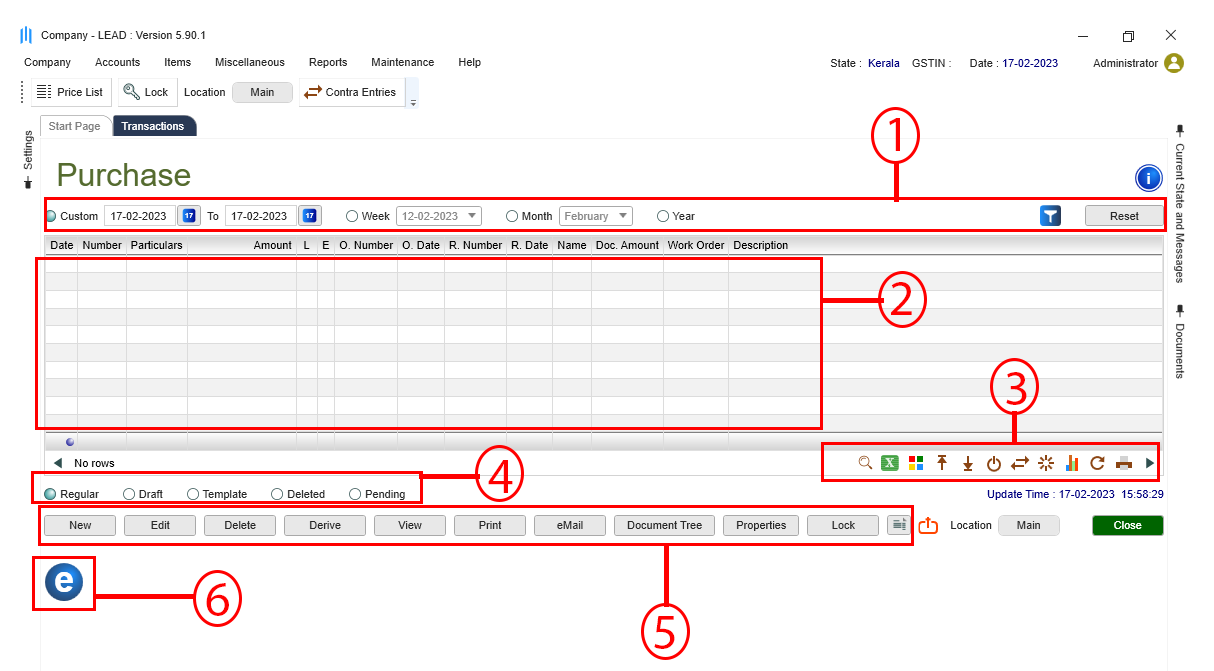Viewport: 1214px width, 671px height.
Task: Open the bar chart icon
Action: click(1072, 463)
